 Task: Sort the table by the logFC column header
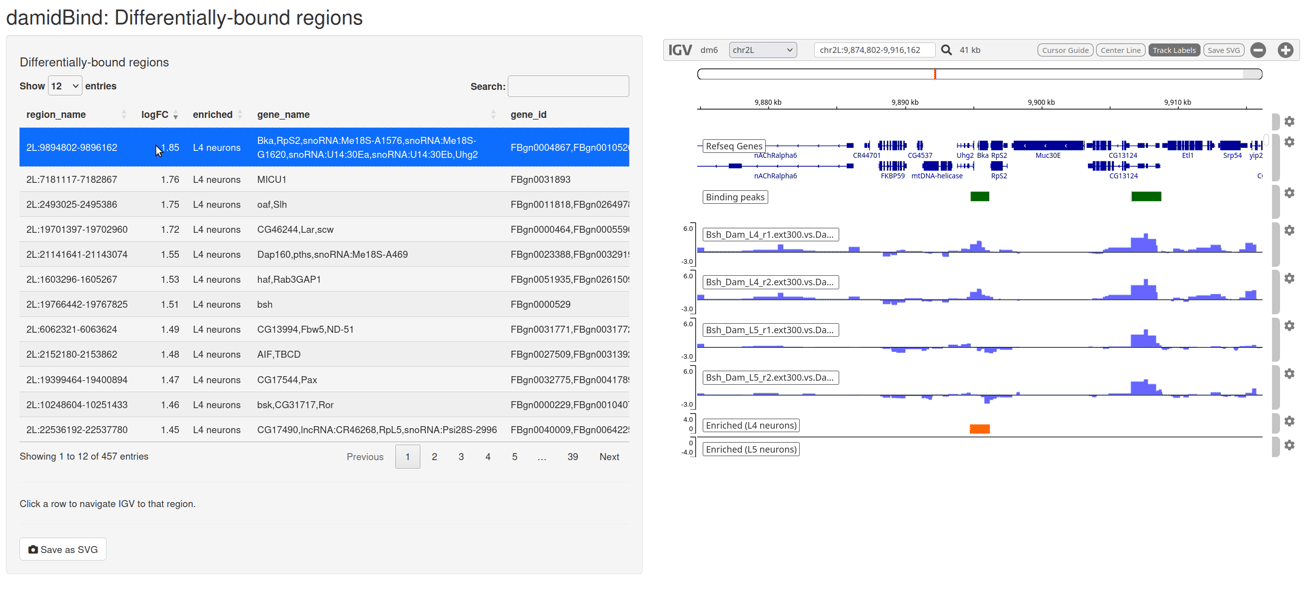[x=155, y=114]
